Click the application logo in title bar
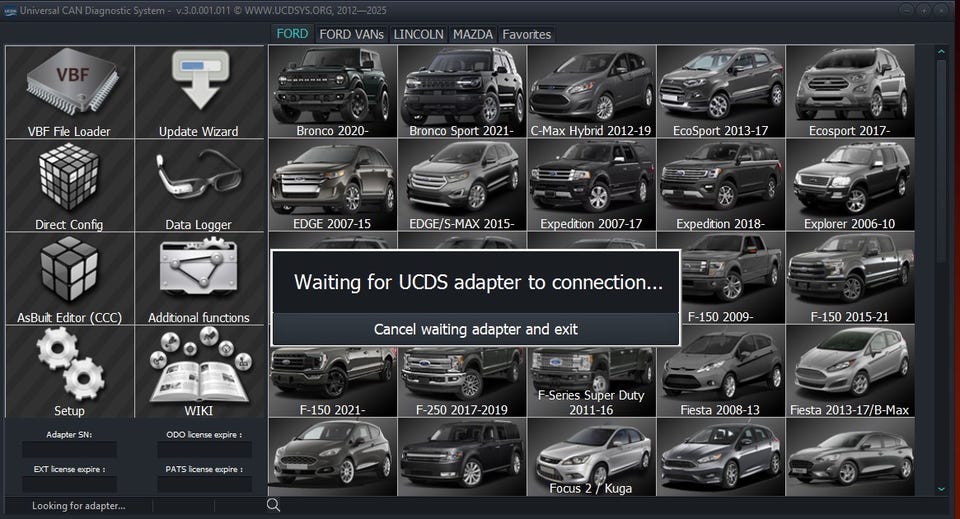 tap(10, 10)
